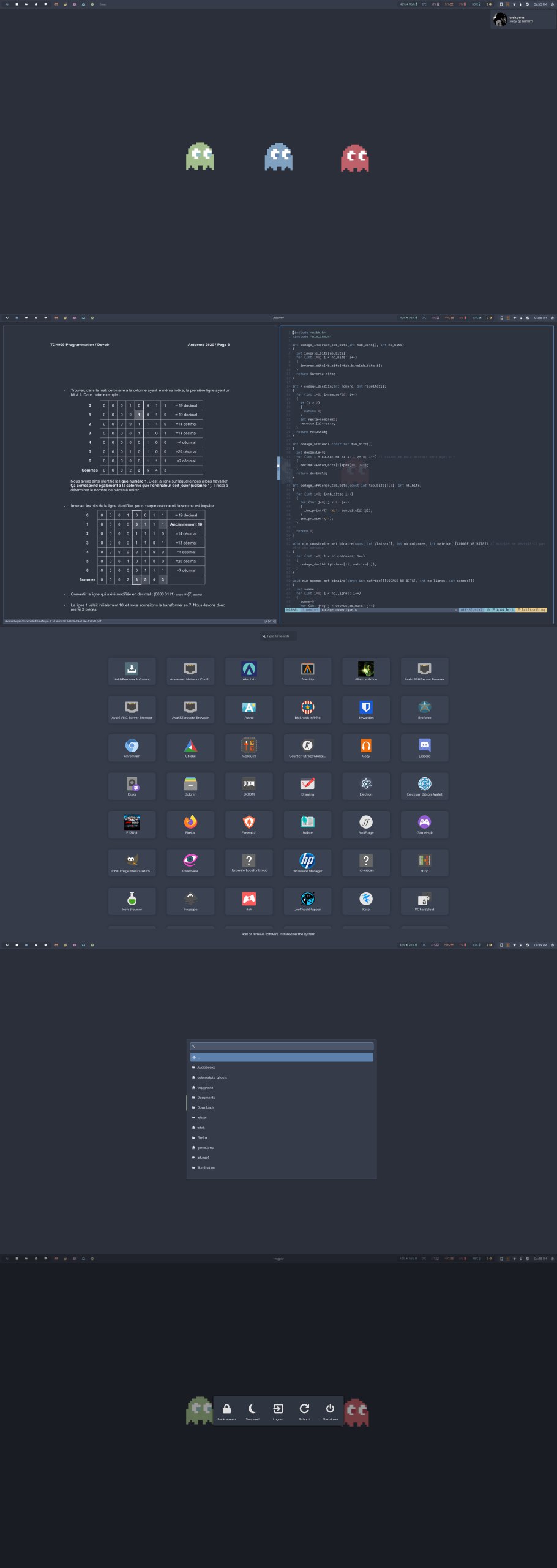Open the Documents folder
557x1568 pixels.
(282, 1098)
